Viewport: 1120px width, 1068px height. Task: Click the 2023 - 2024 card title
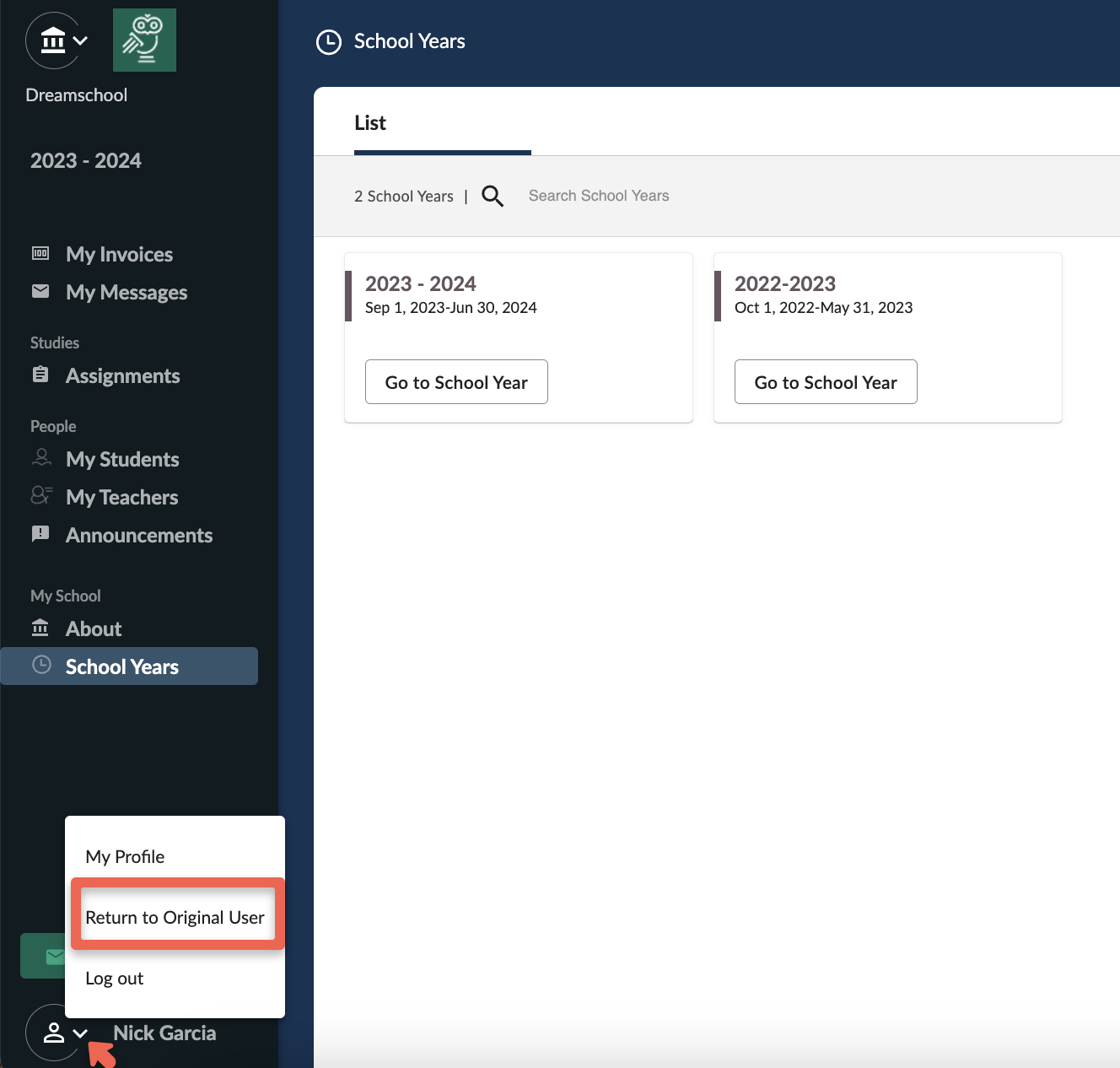pyautogui.click(x=420, y=283)
